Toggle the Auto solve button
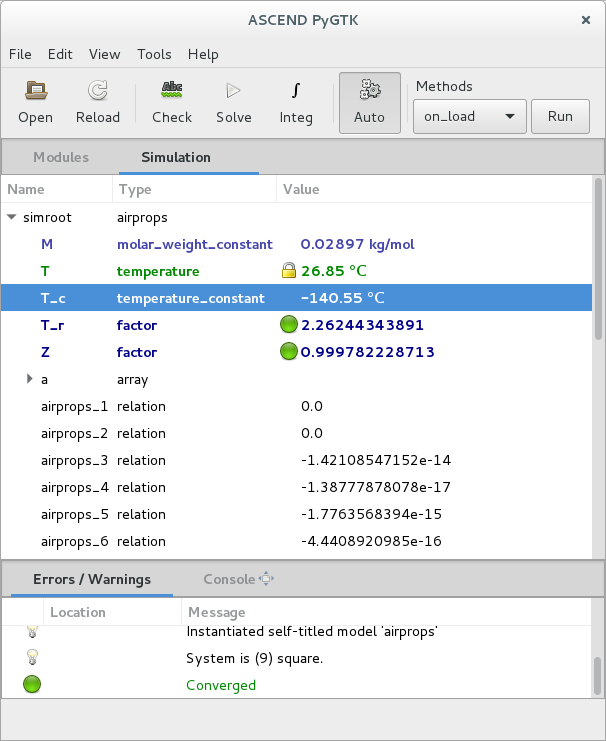 point(369,102)
